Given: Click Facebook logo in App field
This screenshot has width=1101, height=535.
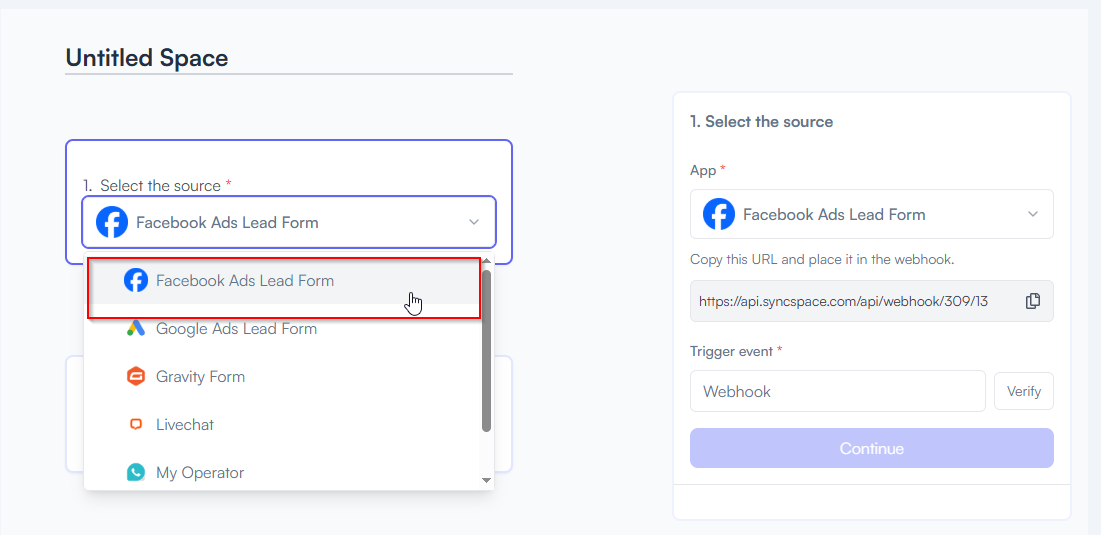Looking at the screenshot, I should (719, 214).
